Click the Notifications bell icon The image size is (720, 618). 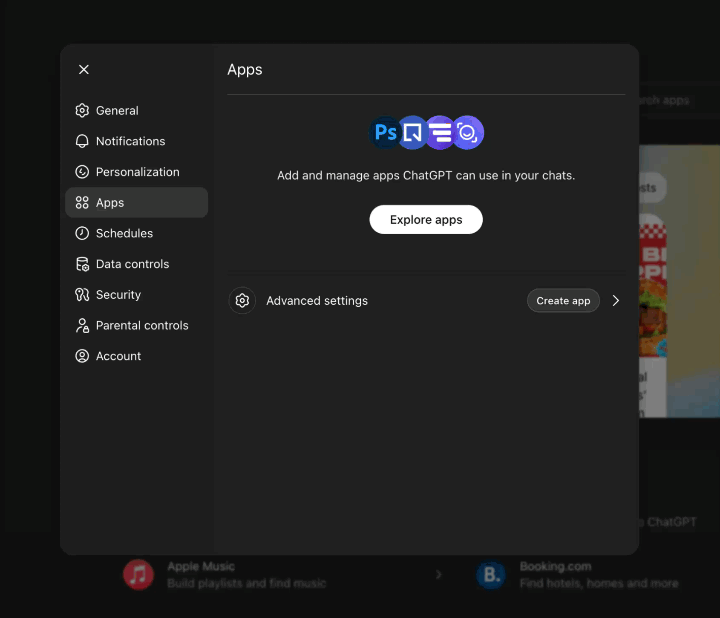(82, 141)
